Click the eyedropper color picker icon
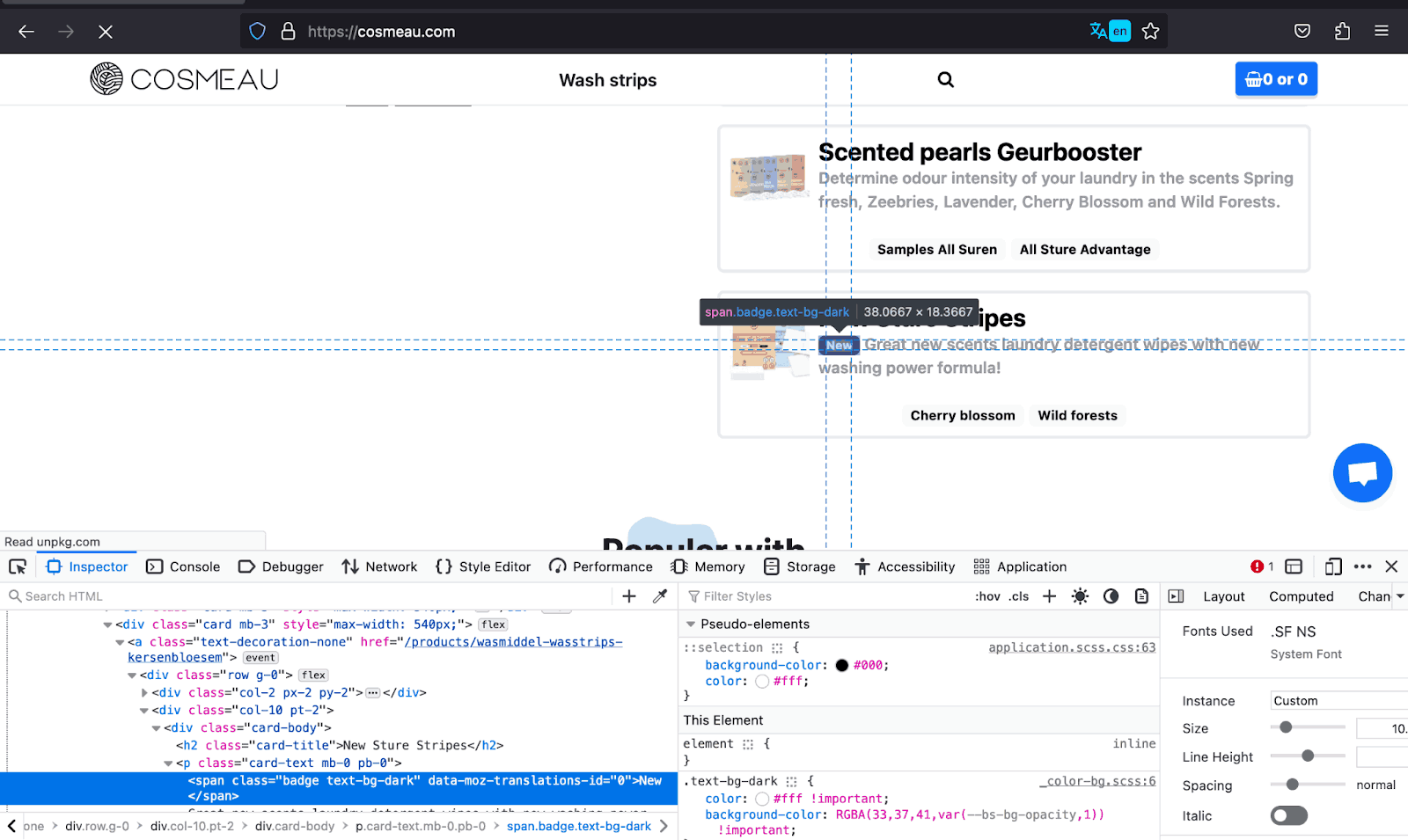1408x840 pixels. (x=660, y=596)
